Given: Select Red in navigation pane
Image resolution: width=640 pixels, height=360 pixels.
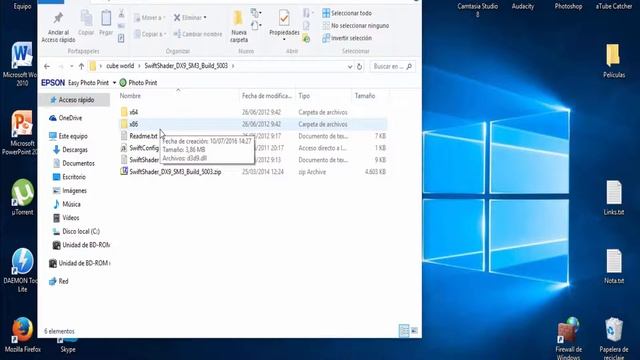Looking at the screenshot, I should pyautogui.click(x=59, y=281).
